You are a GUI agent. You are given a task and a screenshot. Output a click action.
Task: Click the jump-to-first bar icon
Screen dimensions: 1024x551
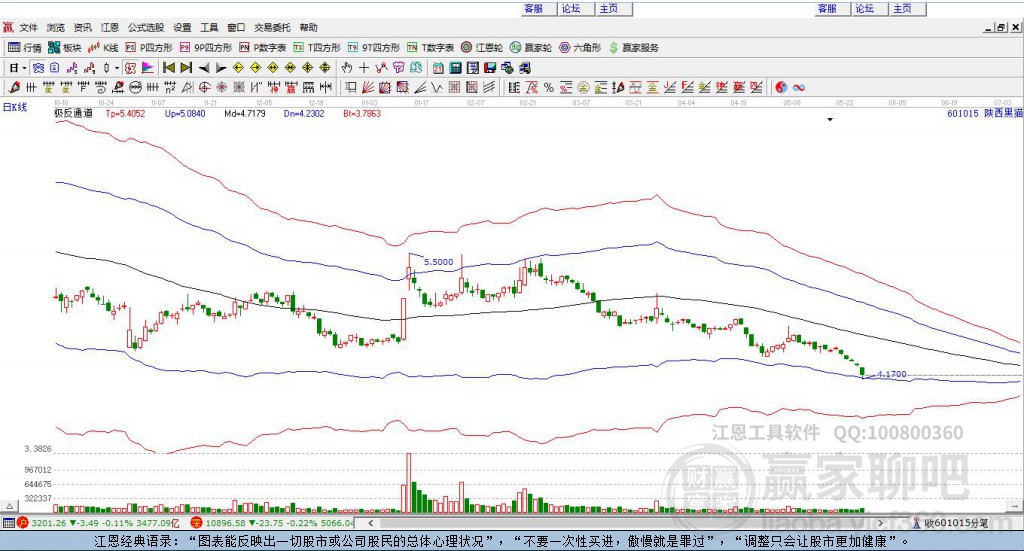168,68
